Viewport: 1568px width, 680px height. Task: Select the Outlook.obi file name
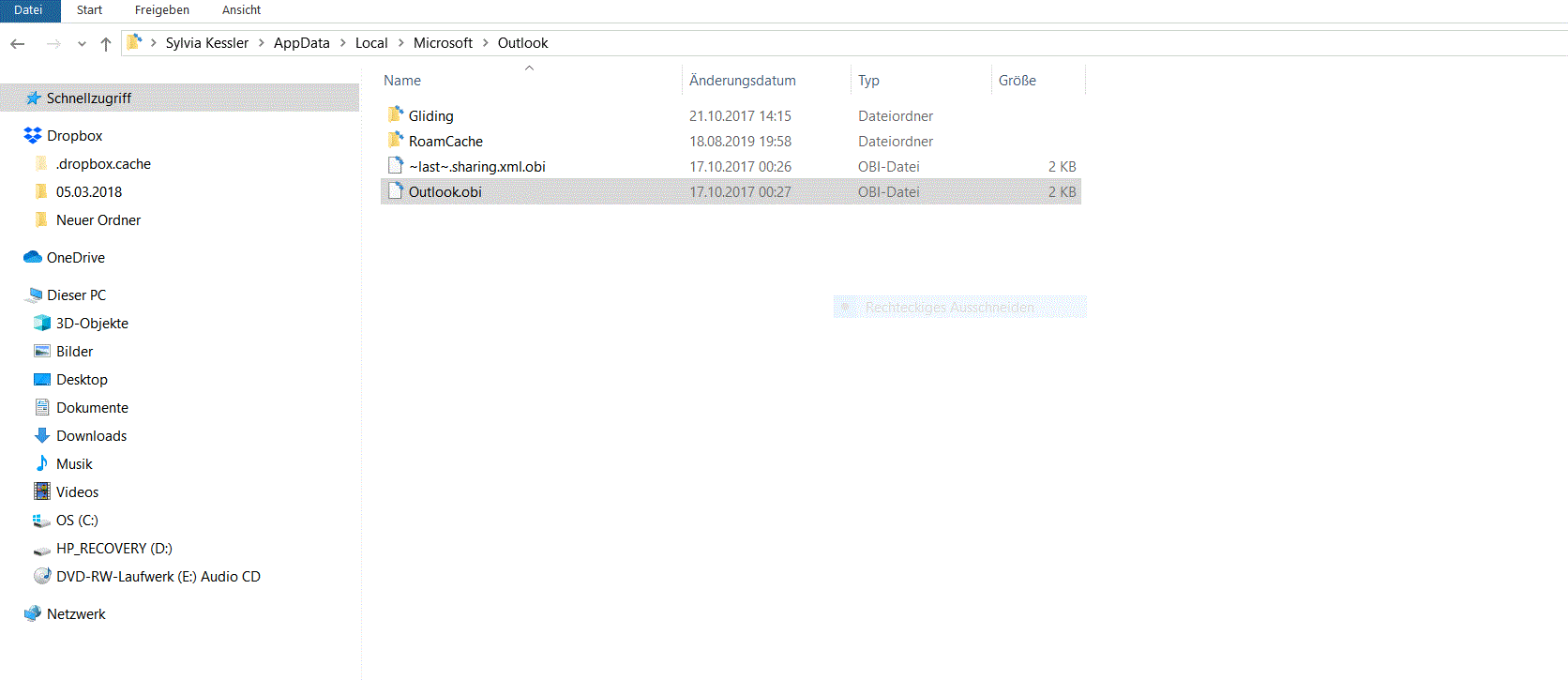(445, 192)
